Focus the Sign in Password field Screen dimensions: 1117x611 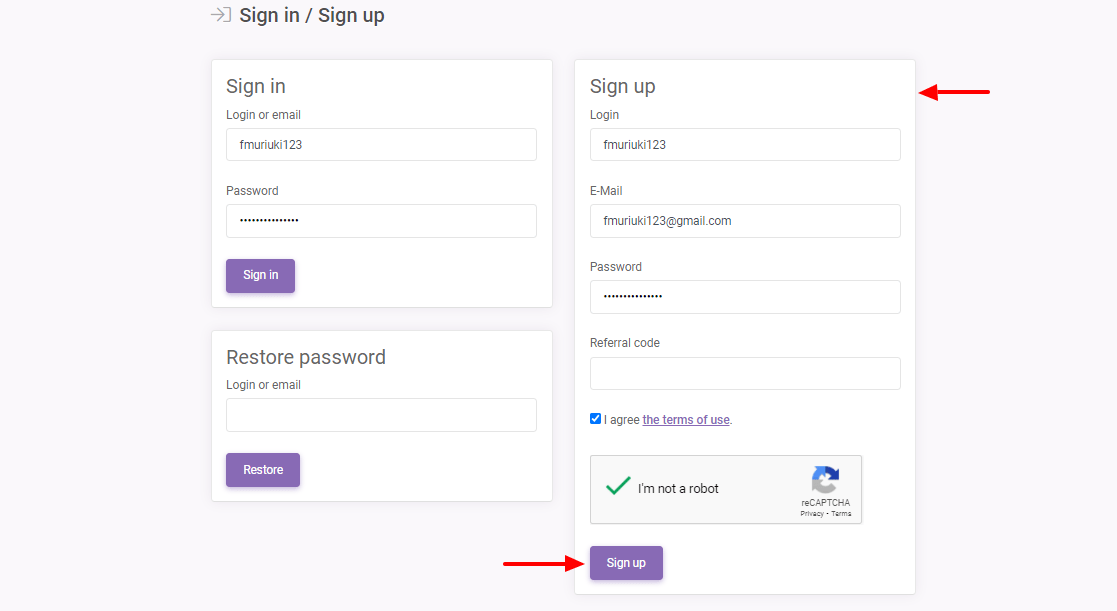381,221
